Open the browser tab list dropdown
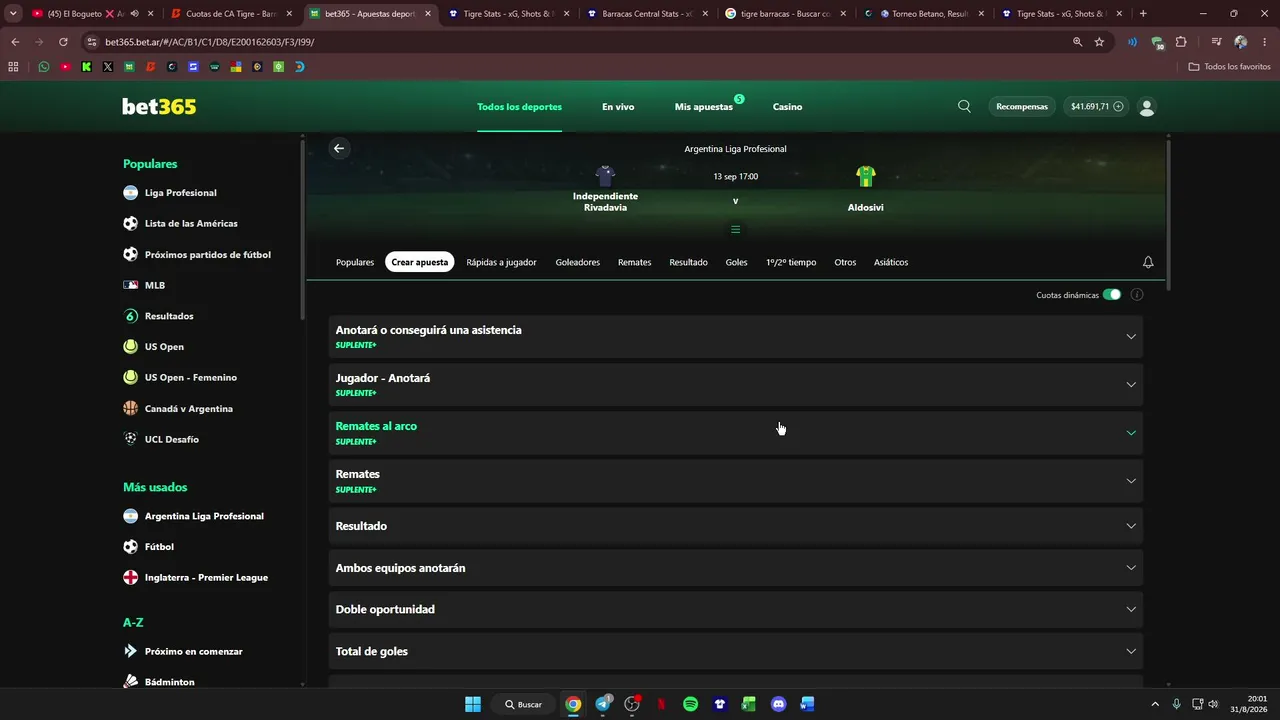 pyautogui.click(x=13, y=14)
